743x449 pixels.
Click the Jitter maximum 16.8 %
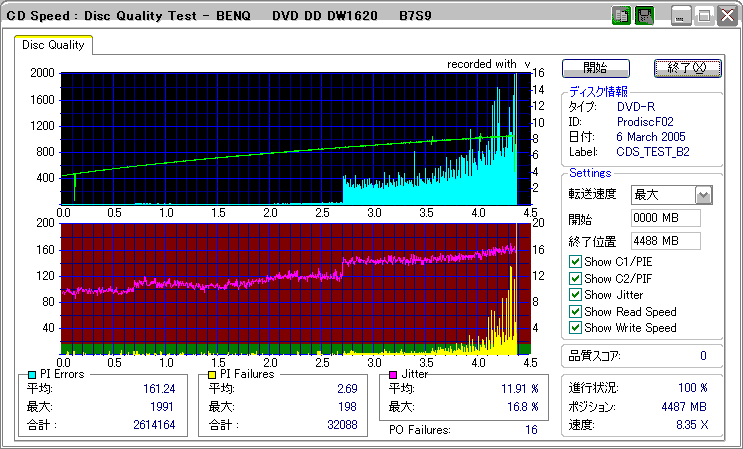[x=523, y=407]
